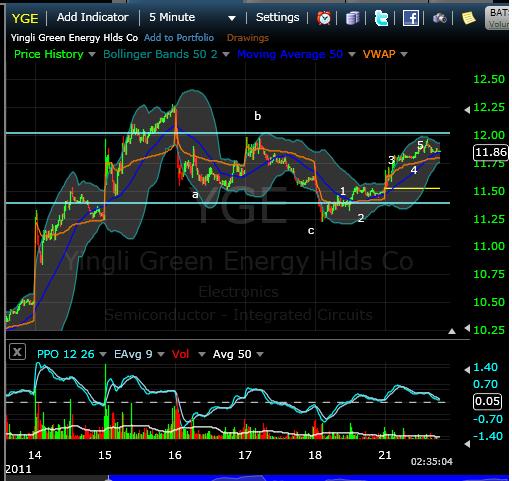Open the 5 Minute interval dropdown
Viewport: 512px width, 481px height.
coord(192,17)
